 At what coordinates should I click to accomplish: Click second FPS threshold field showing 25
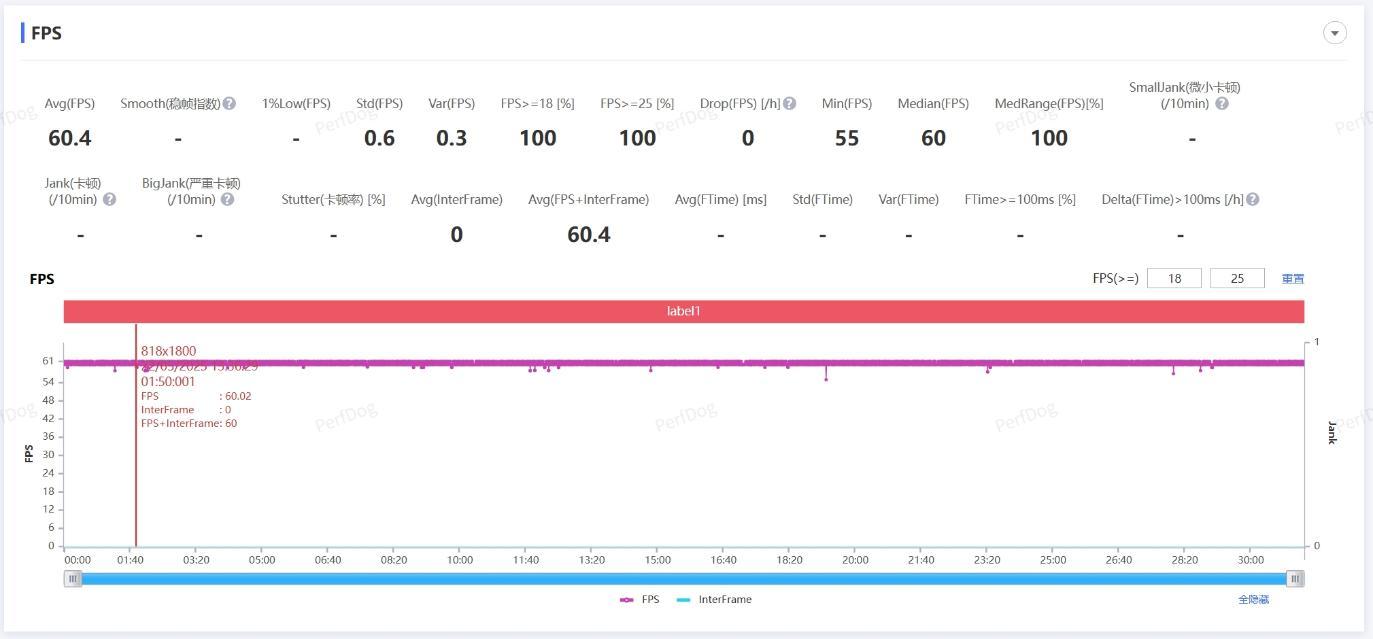1237,278
